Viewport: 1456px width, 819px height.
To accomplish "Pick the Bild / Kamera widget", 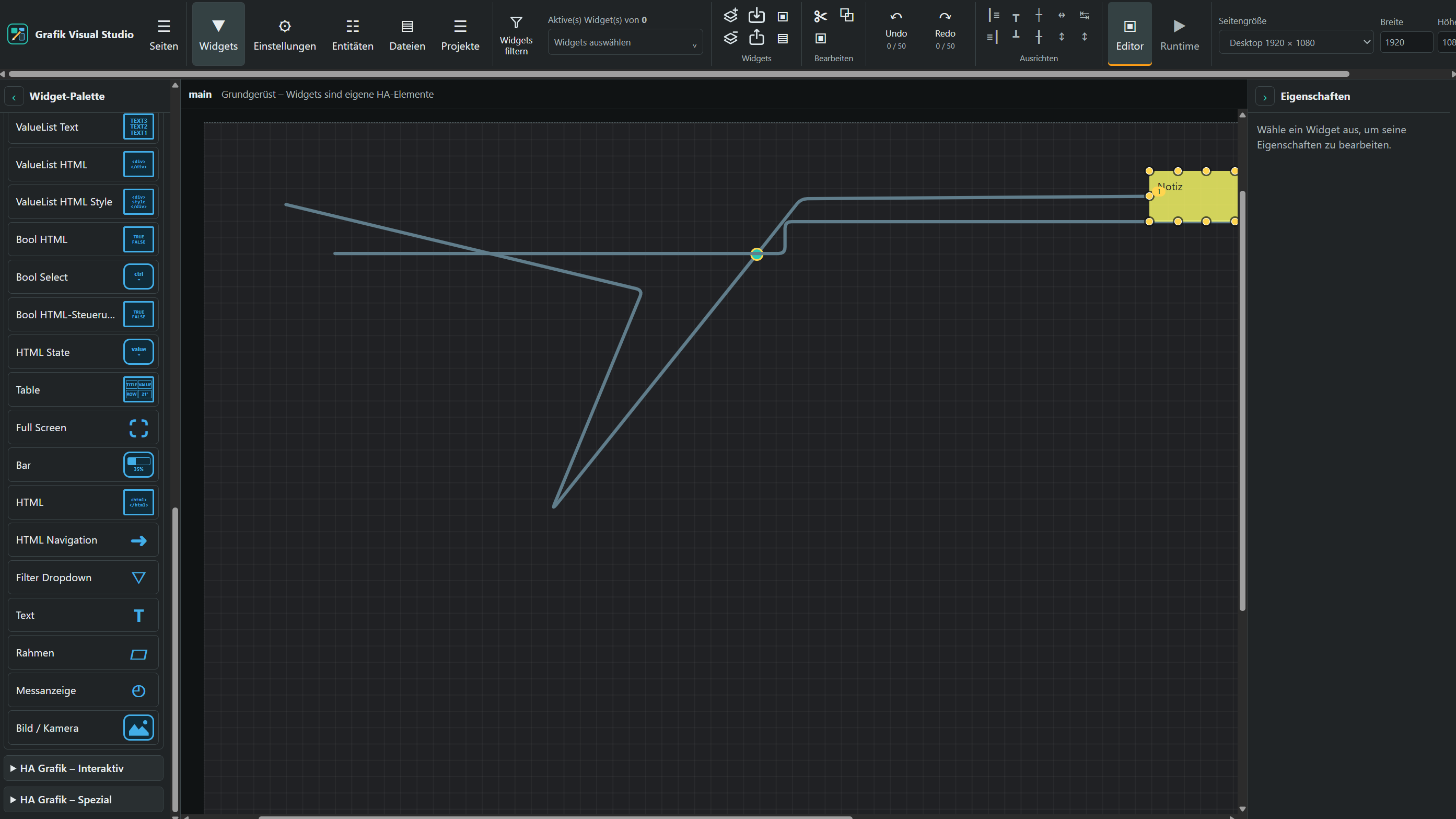I will [83, 728].
